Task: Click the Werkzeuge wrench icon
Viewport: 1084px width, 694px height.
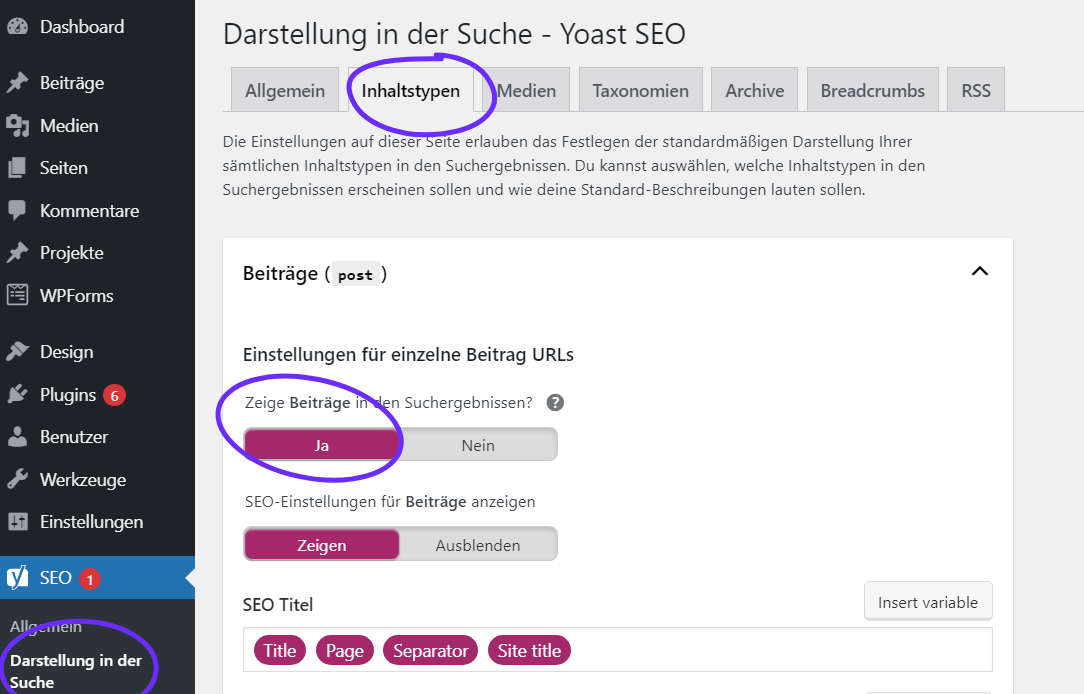Action: (17, 480)
